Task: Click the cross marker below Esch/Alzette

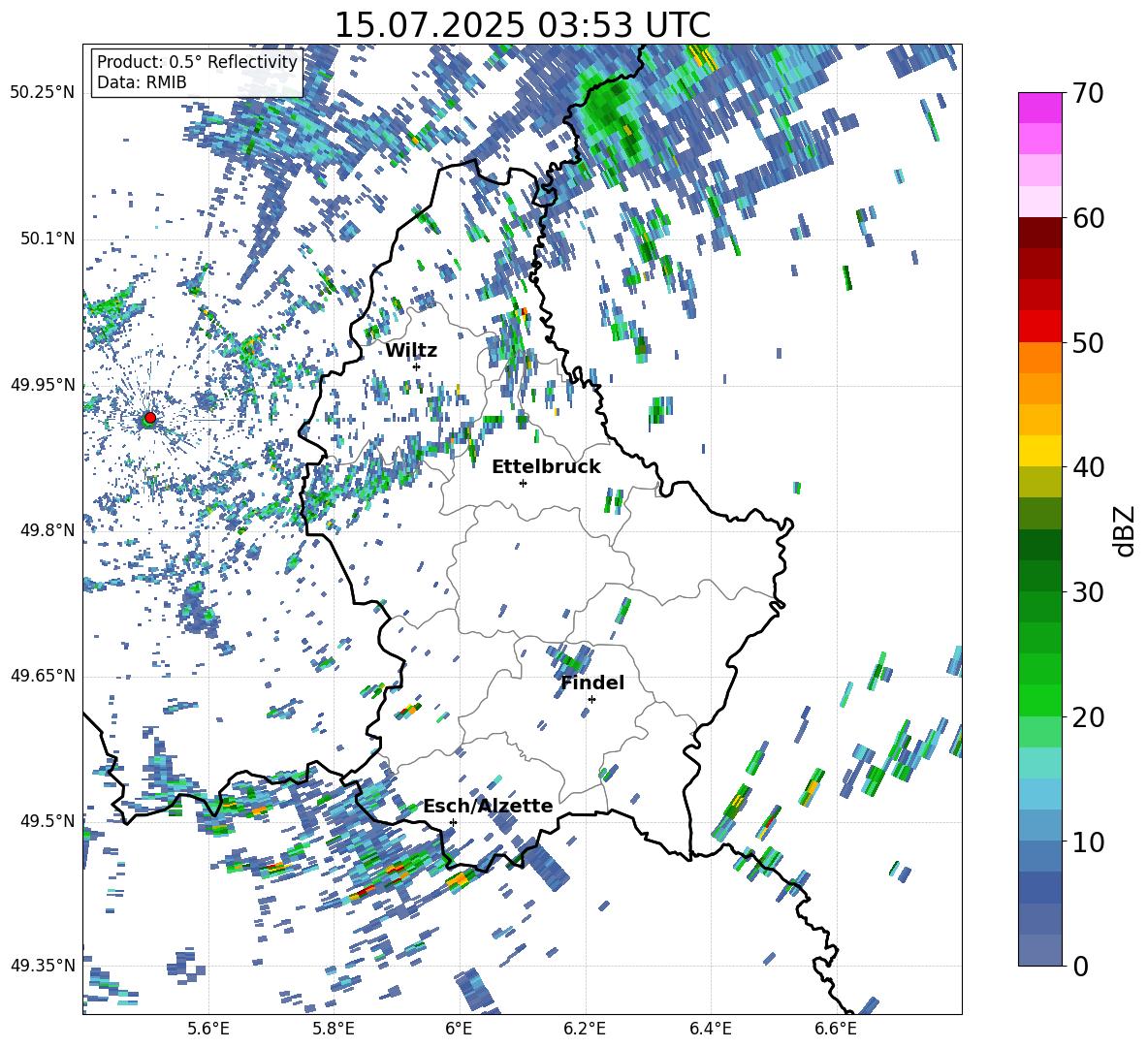Action: coord(453,822)
